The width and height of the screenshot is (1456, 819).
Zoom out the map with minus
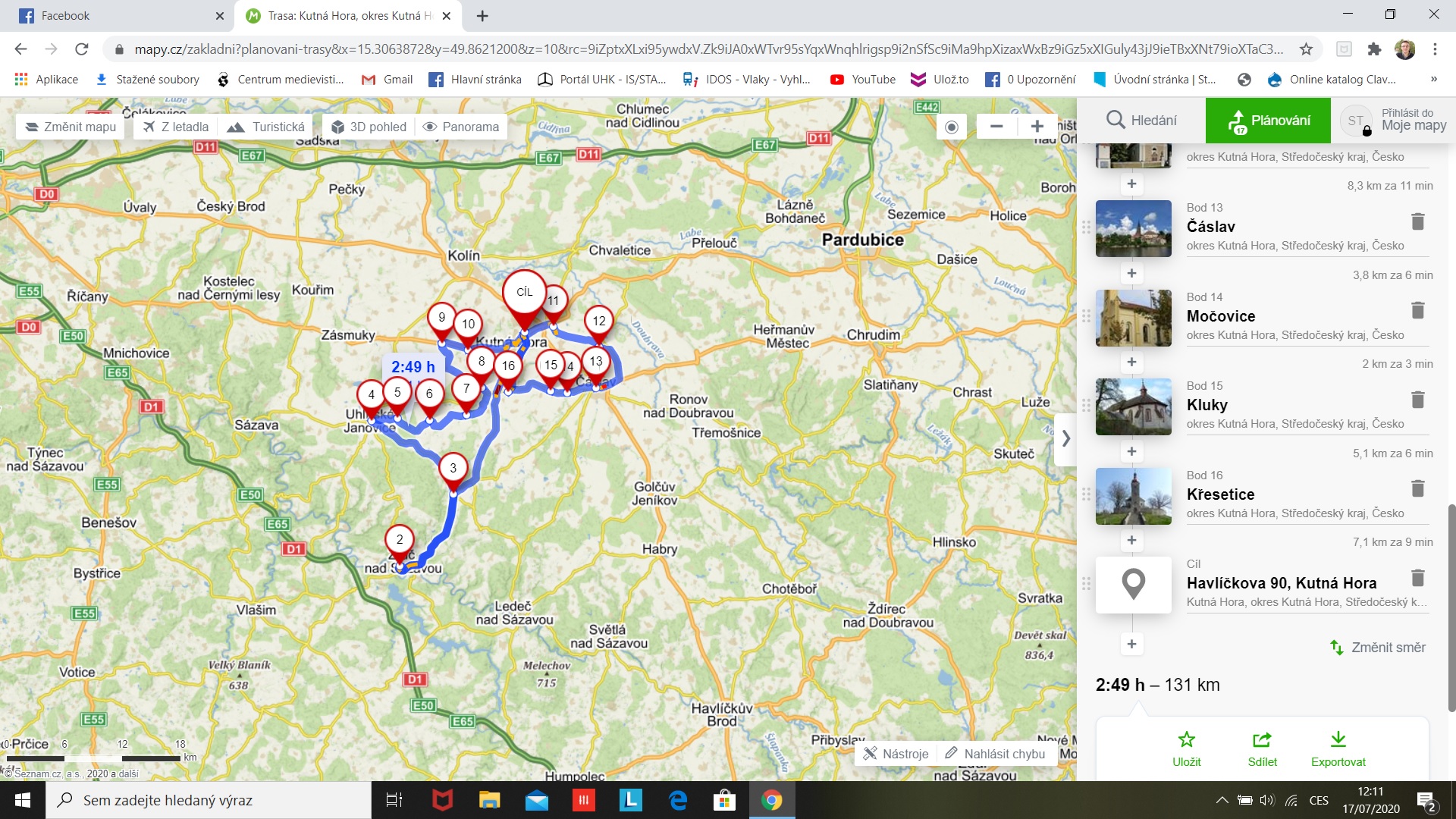coord(996,127)
